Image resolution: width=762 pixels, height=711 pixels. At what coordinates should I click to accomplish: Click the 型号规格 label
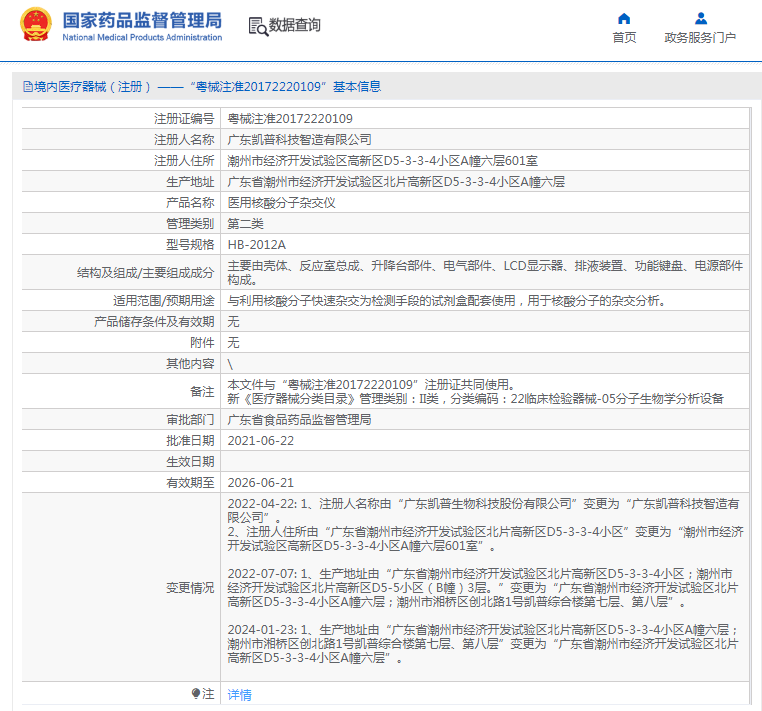click(x=190, y=244)
